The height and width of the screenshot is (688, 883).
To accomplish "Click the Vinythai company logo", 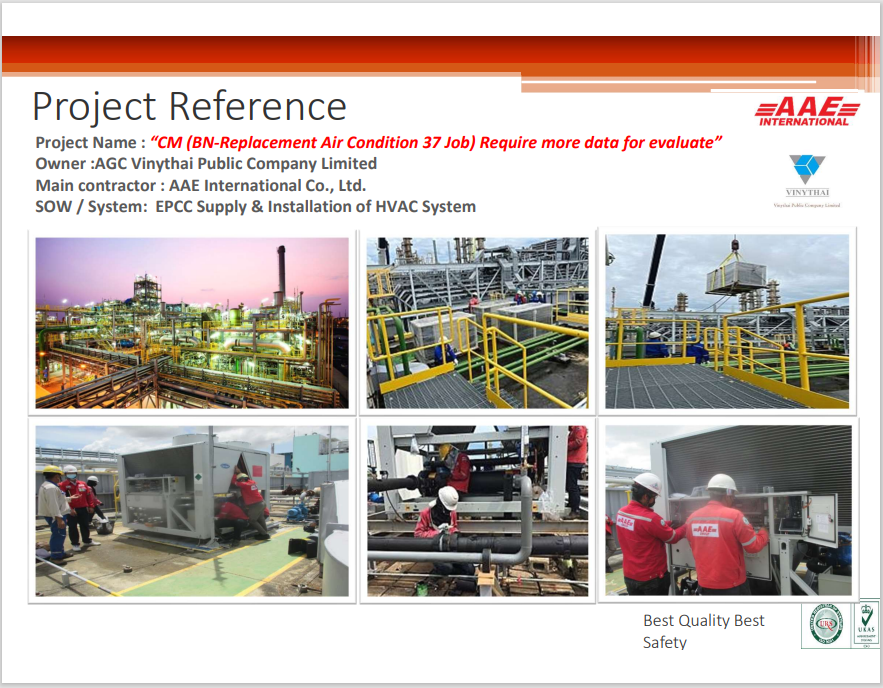I will click(806, 178).
